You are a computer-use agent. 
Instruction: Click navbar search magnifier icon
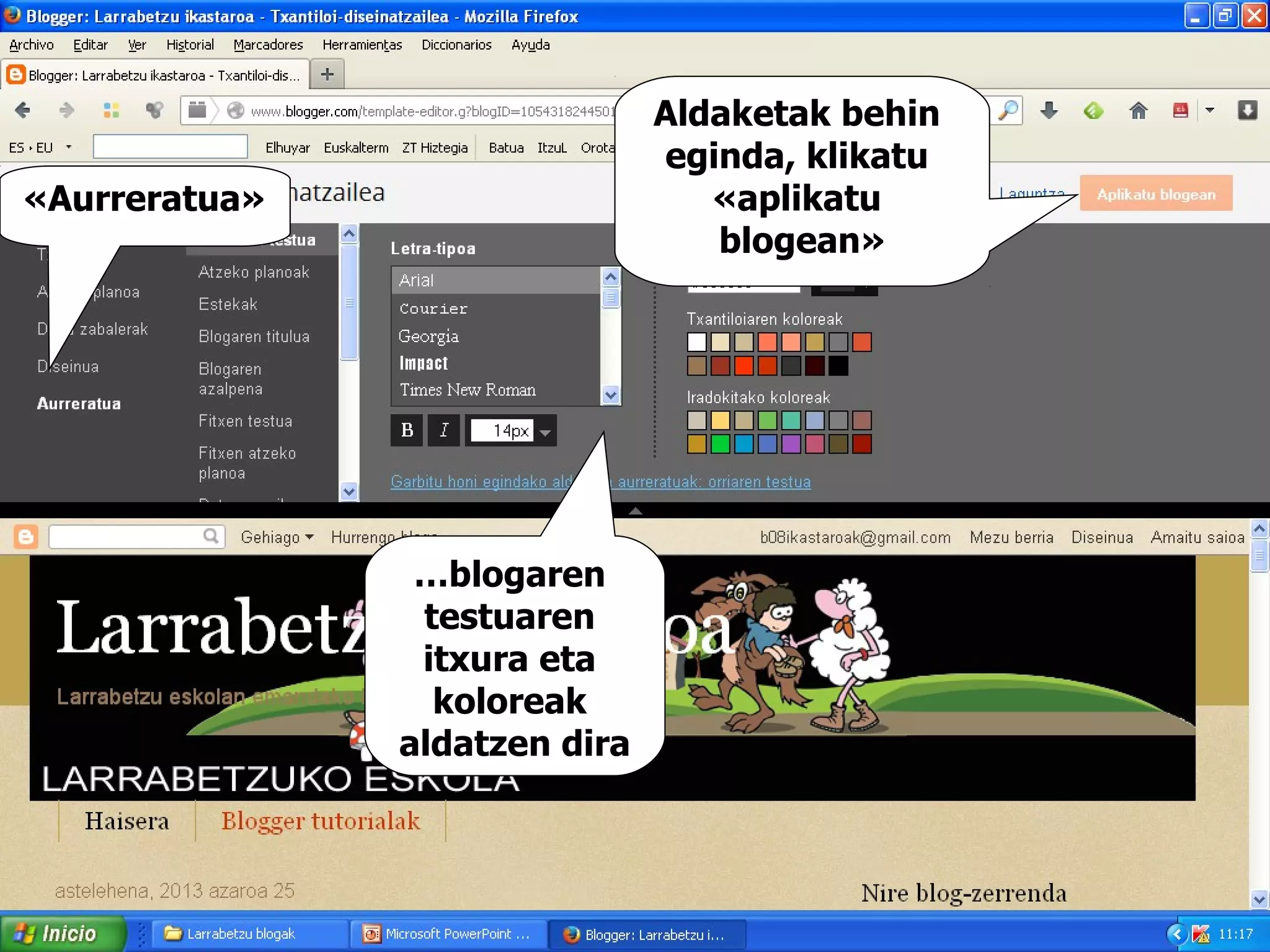211,536
